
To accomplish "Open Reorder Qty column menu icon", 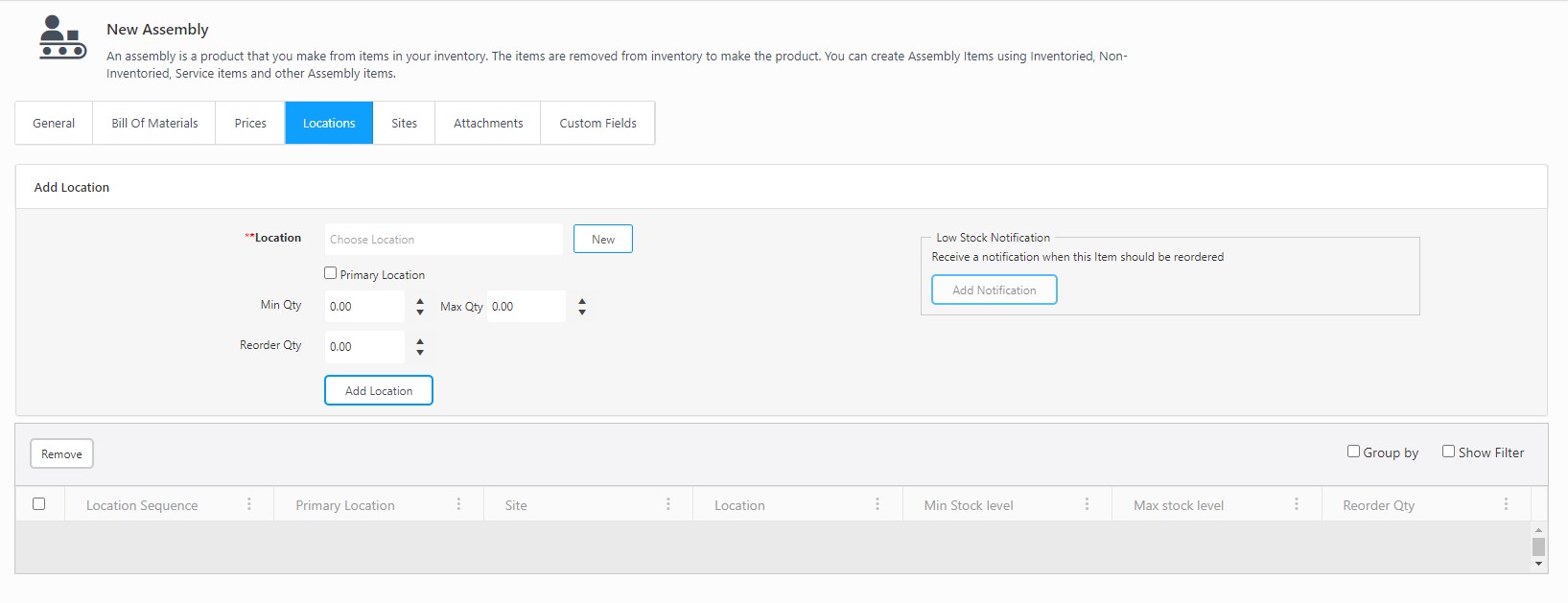I will pyautogui.click(x=1506, y=504).
